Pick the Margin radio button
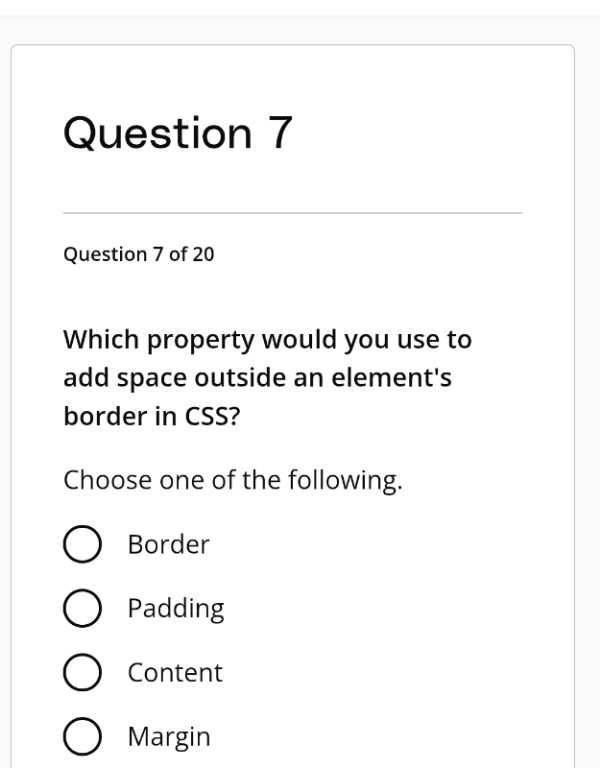This screenshot has height=768, width=600. click(x=83, y=737)
